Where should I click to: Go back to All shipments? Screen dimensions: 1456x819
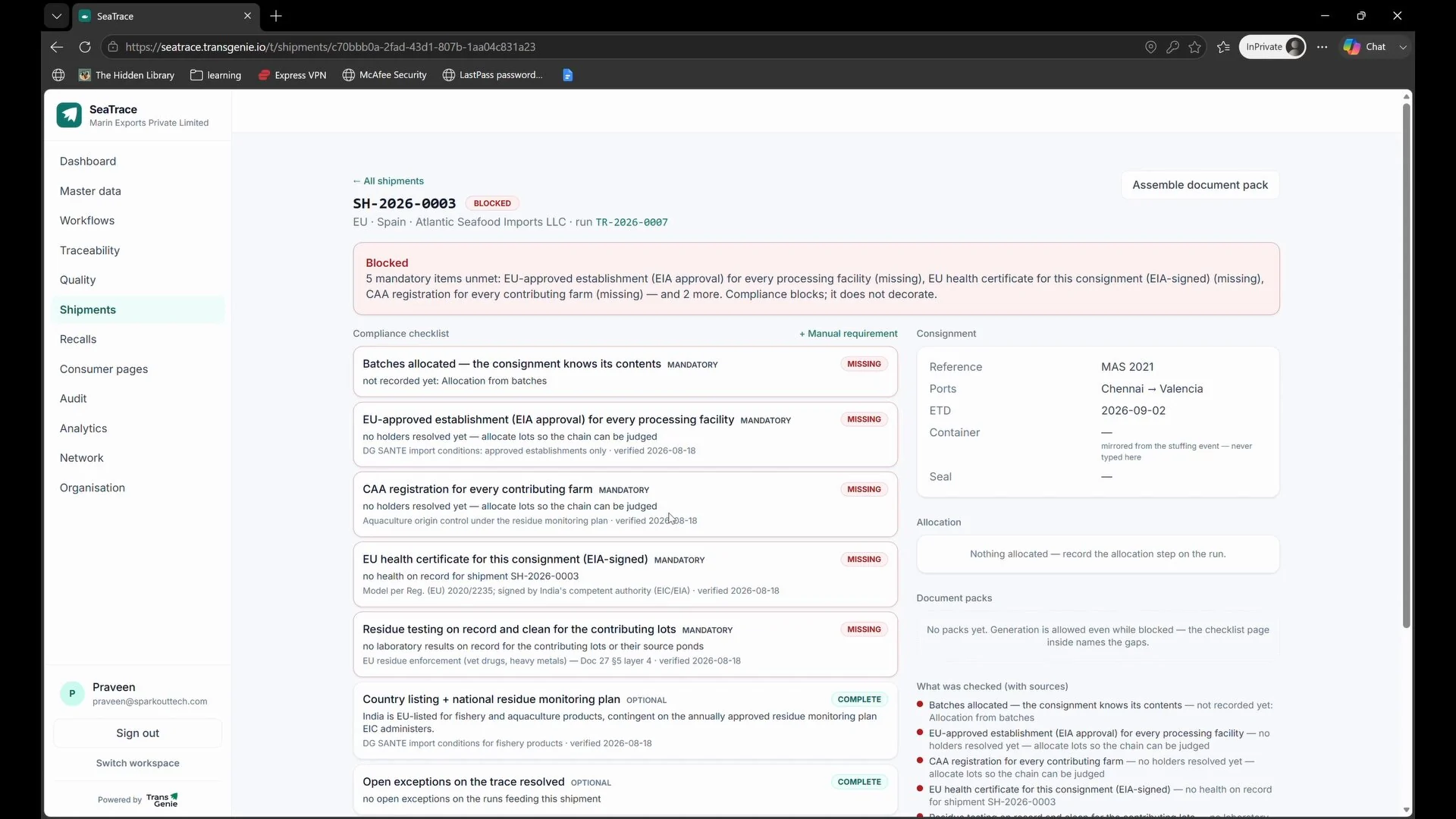(388, 181)
